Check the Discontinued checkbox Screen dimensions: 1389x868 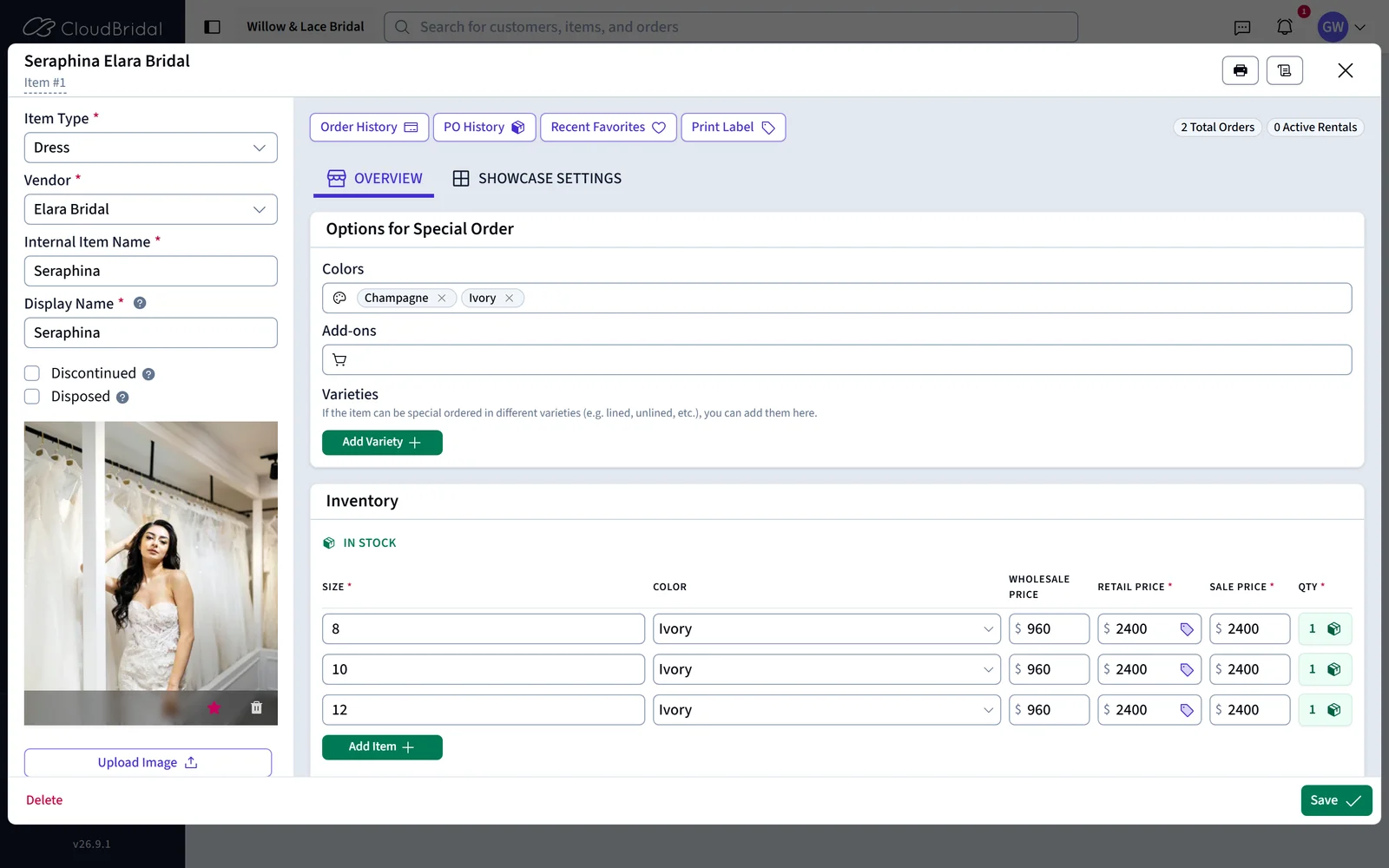click(32, 373)
